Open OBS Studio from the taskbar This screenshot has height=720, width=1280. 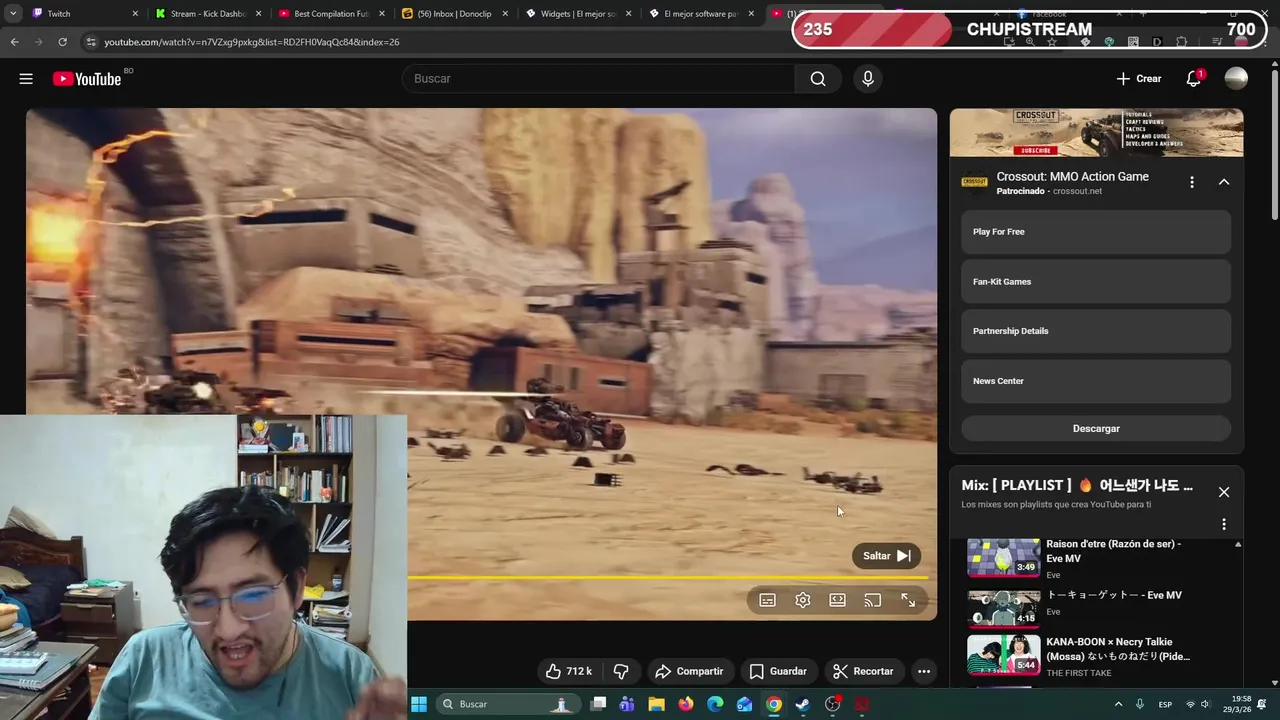833,704
